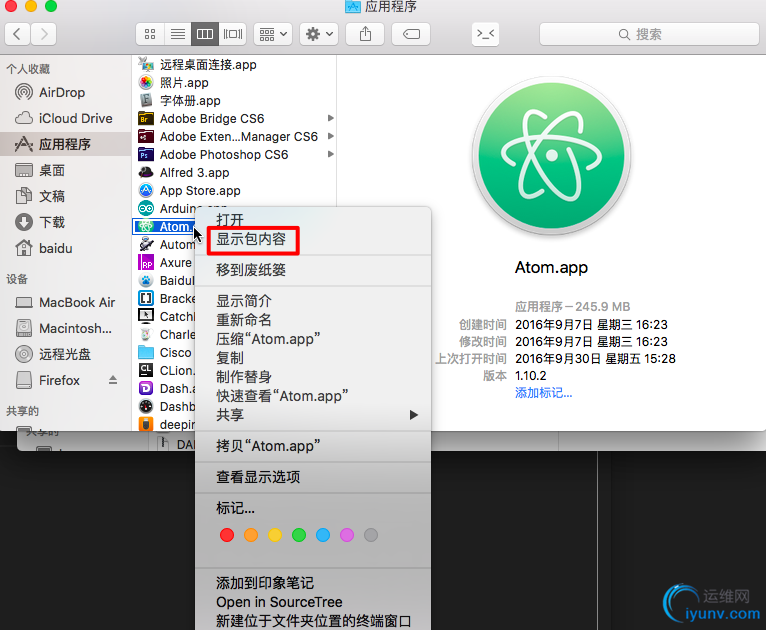
Task: Go forward with the Finder forward arrow
Action: [x=43, y=34]
